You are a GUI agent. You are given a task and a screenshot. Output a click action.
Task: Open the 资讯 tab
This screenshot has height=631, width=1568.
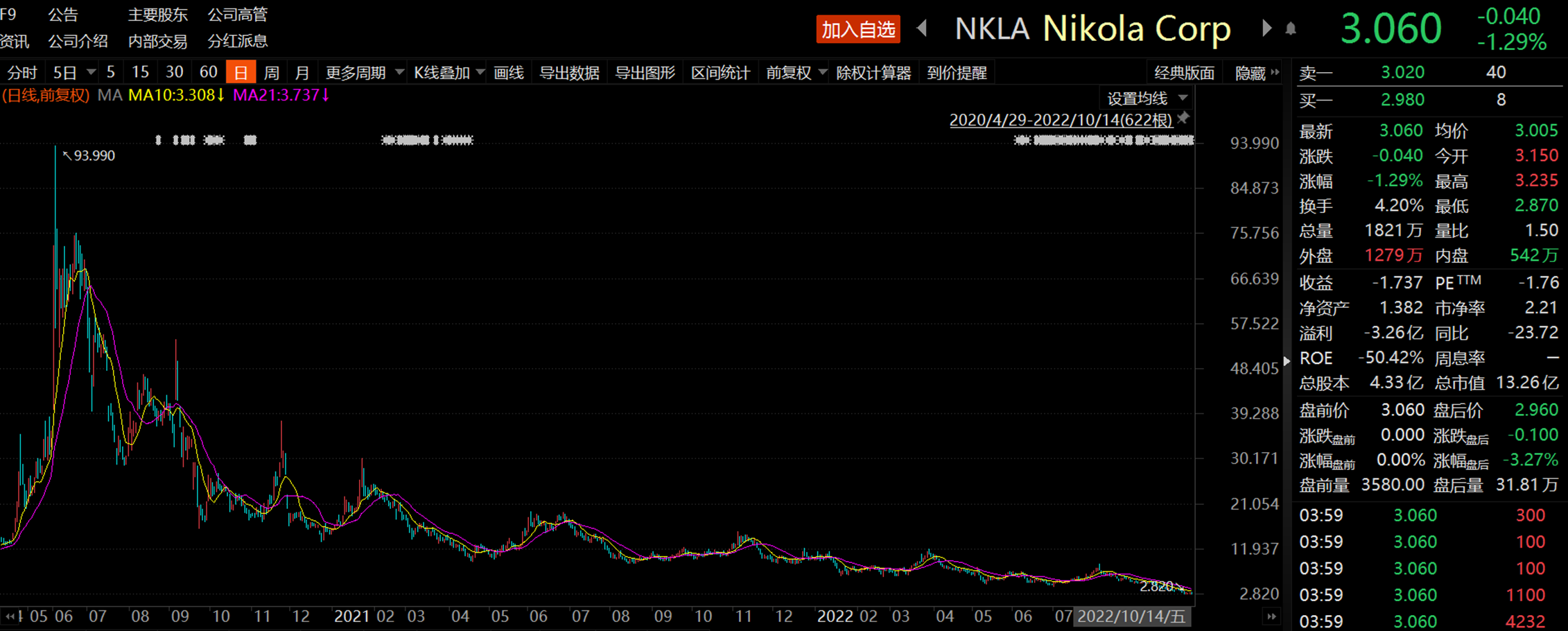pos(15,42)
